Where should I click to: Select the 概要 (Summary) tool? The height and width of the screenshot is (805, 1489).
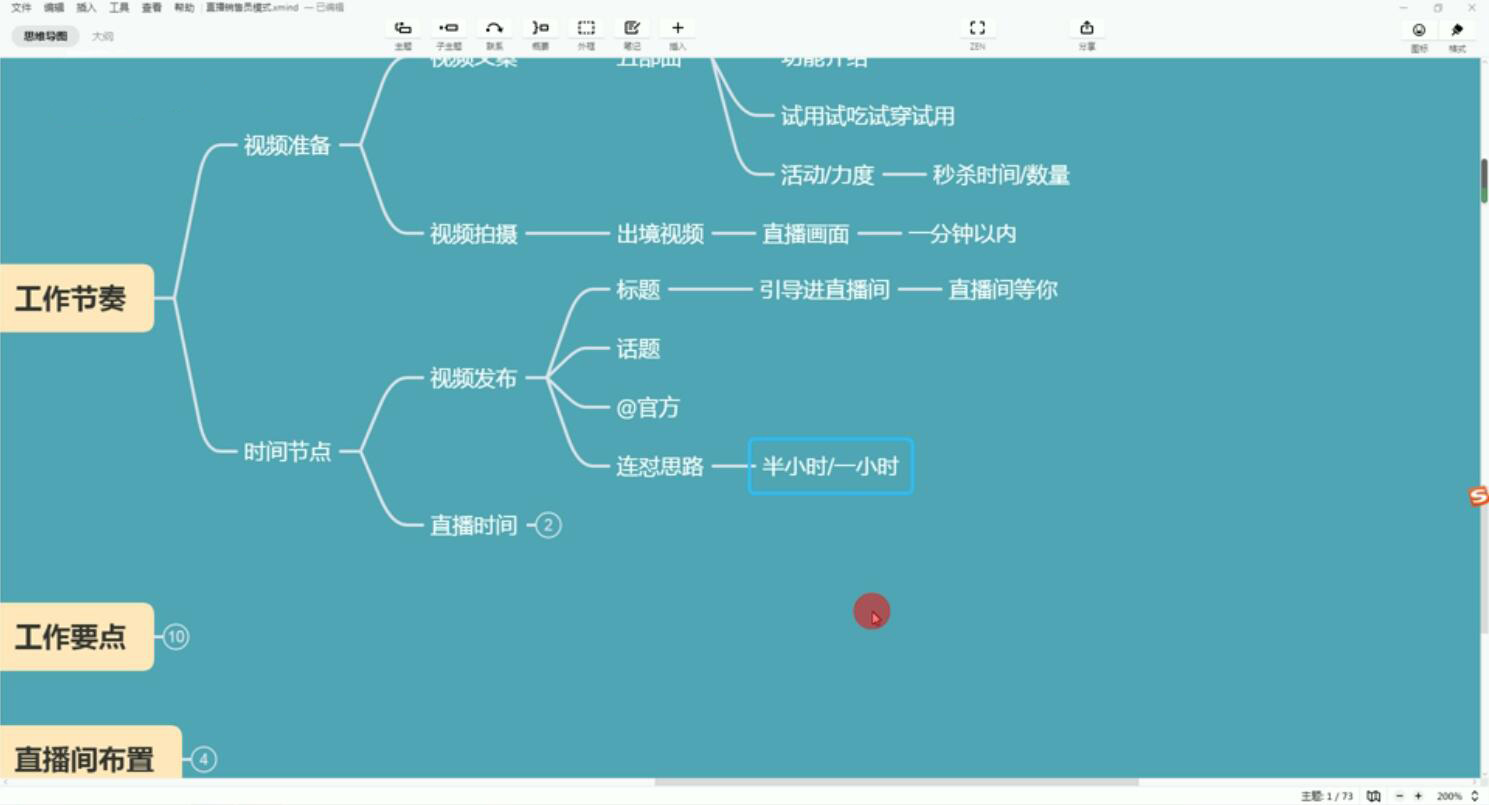pos(540,28)
